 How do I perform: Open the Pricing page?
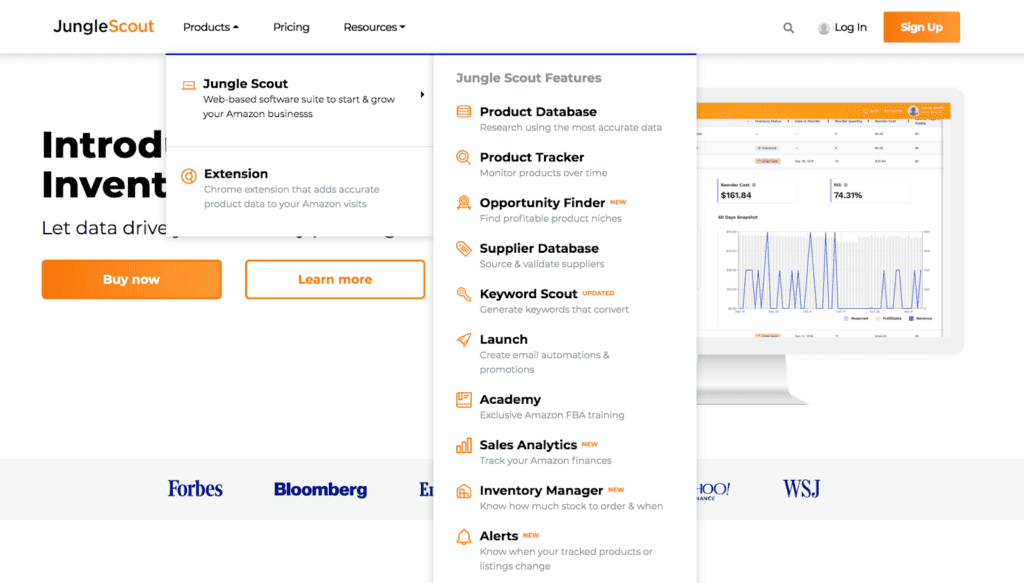291,27
